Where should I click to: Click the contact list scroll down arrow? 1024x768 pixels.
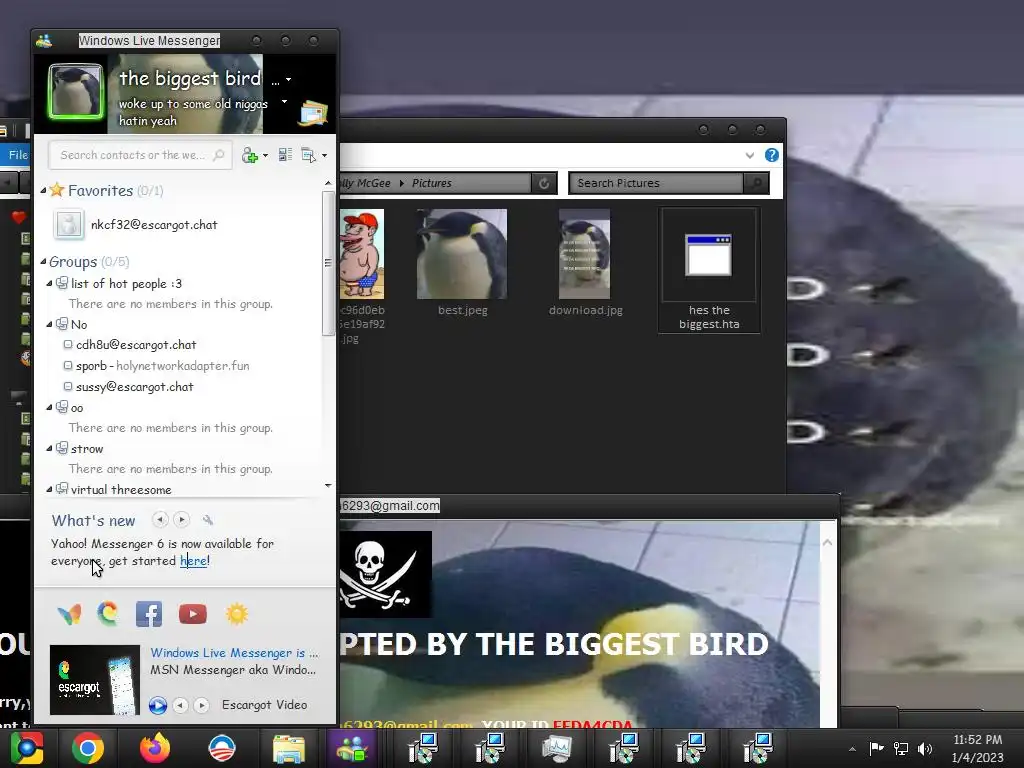click(328, 485)
